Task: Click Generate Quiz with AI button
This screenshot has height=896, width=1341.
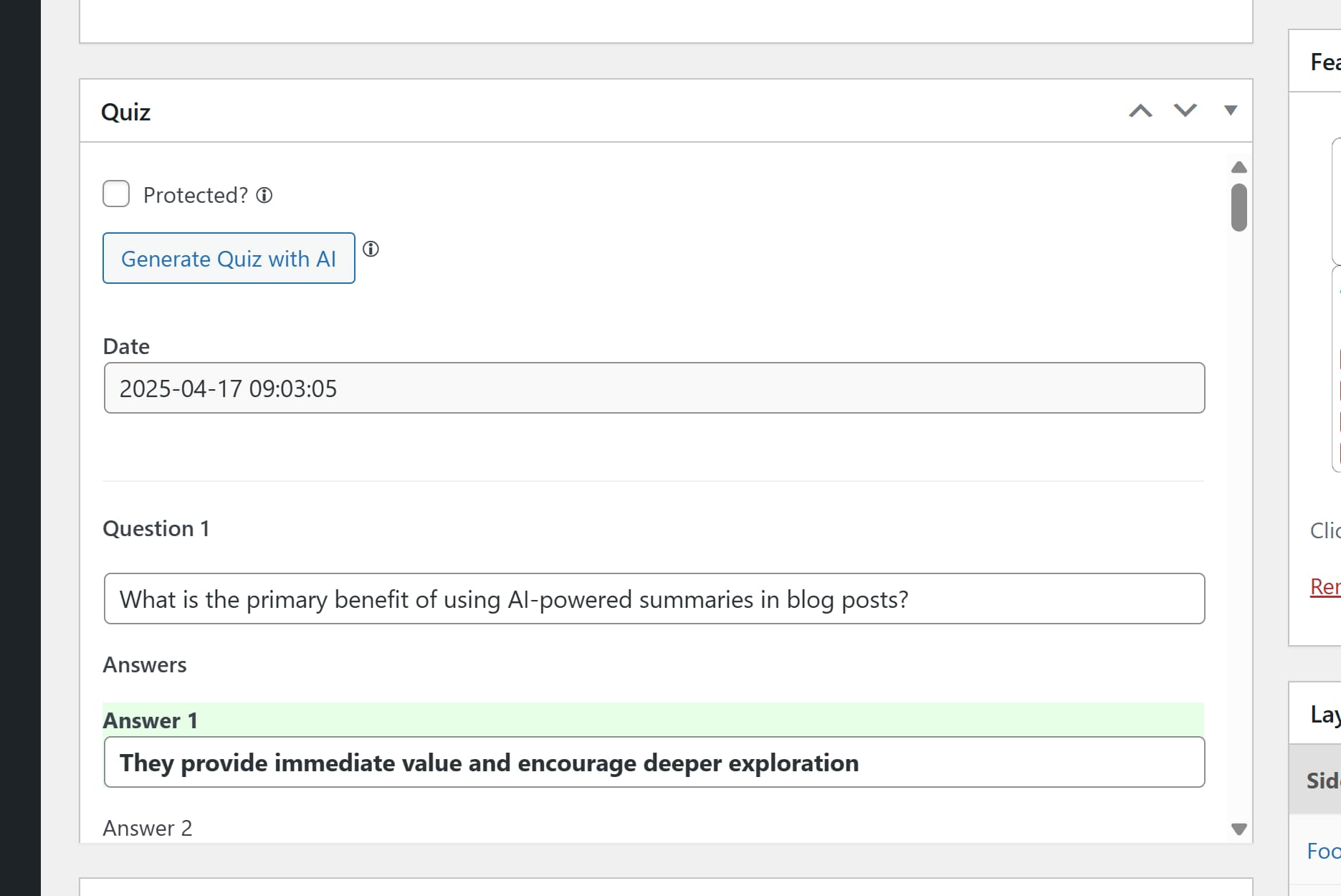Action: pyautogui.click(x=229, y=258)
